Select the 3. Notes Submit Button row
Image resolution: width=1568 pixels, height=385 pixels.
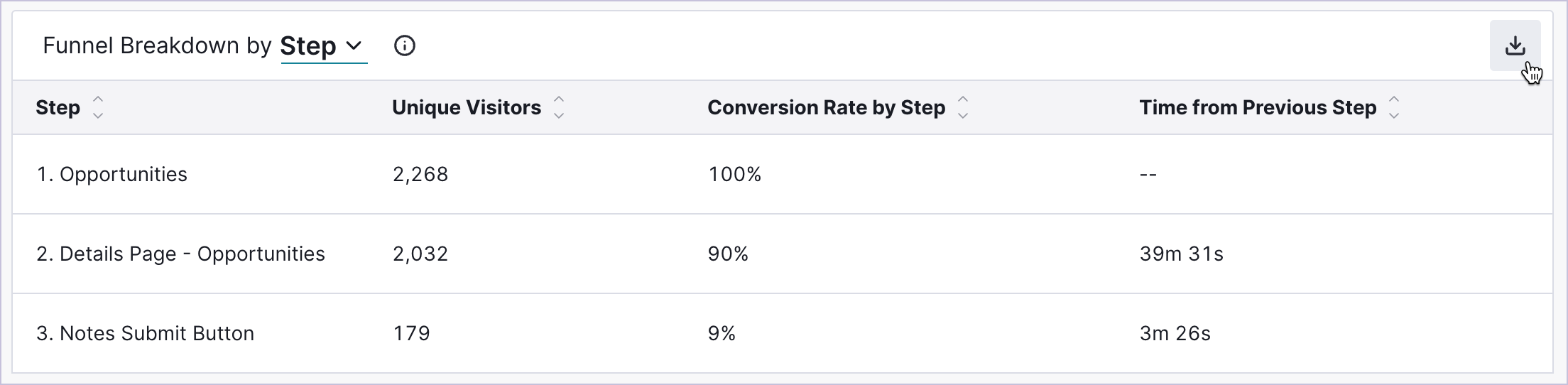tap(145, 333)
